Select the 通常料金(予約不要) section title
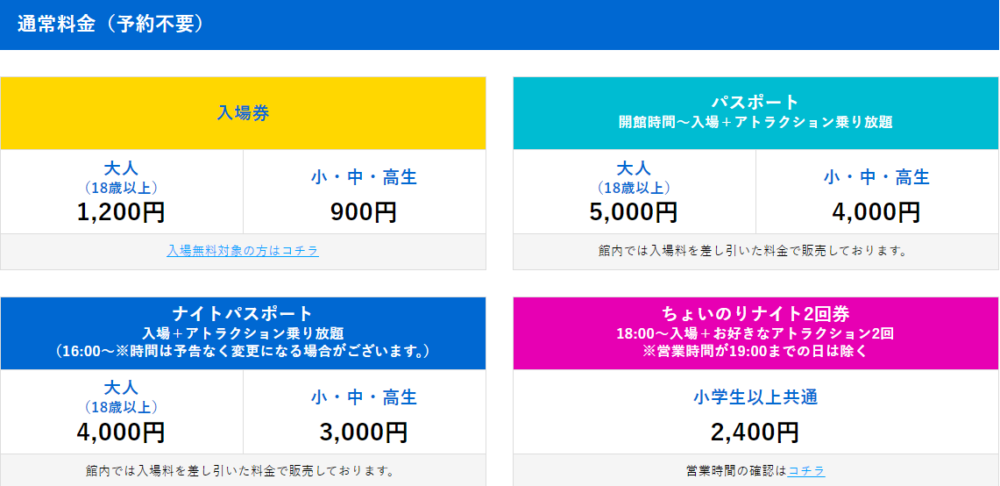Image resolution: width=1000 pixels, height=486 pixels. click(110, 24)
